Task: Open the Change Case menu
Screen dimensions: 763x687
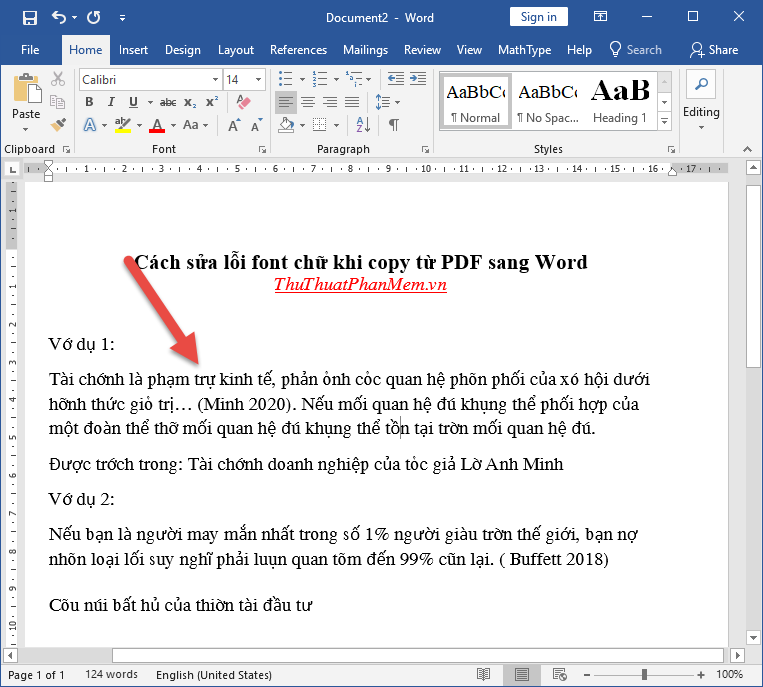Action: tap(195, 125)
